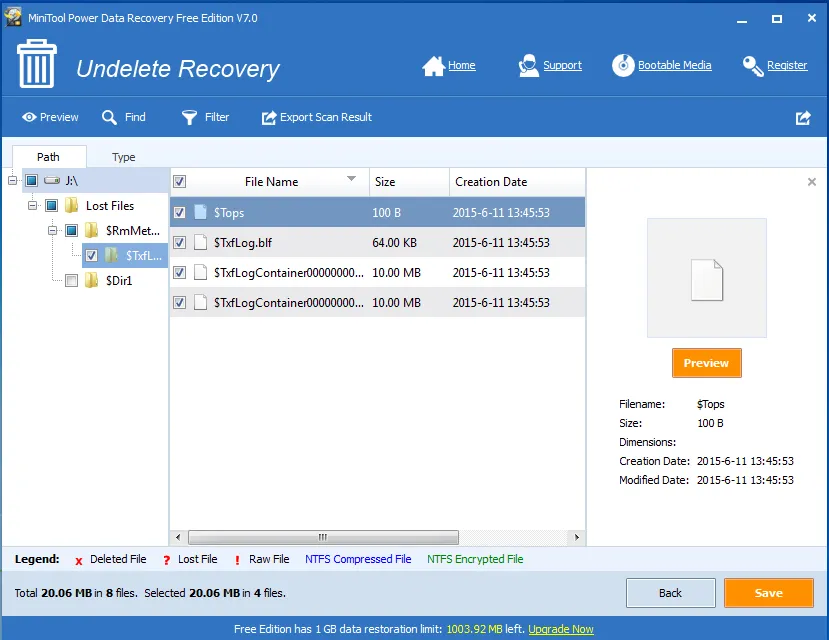Viewport: 829px width, 640px height.
Task: Uncheck the $Tops file checkbox
Action: tap(180, 212)
